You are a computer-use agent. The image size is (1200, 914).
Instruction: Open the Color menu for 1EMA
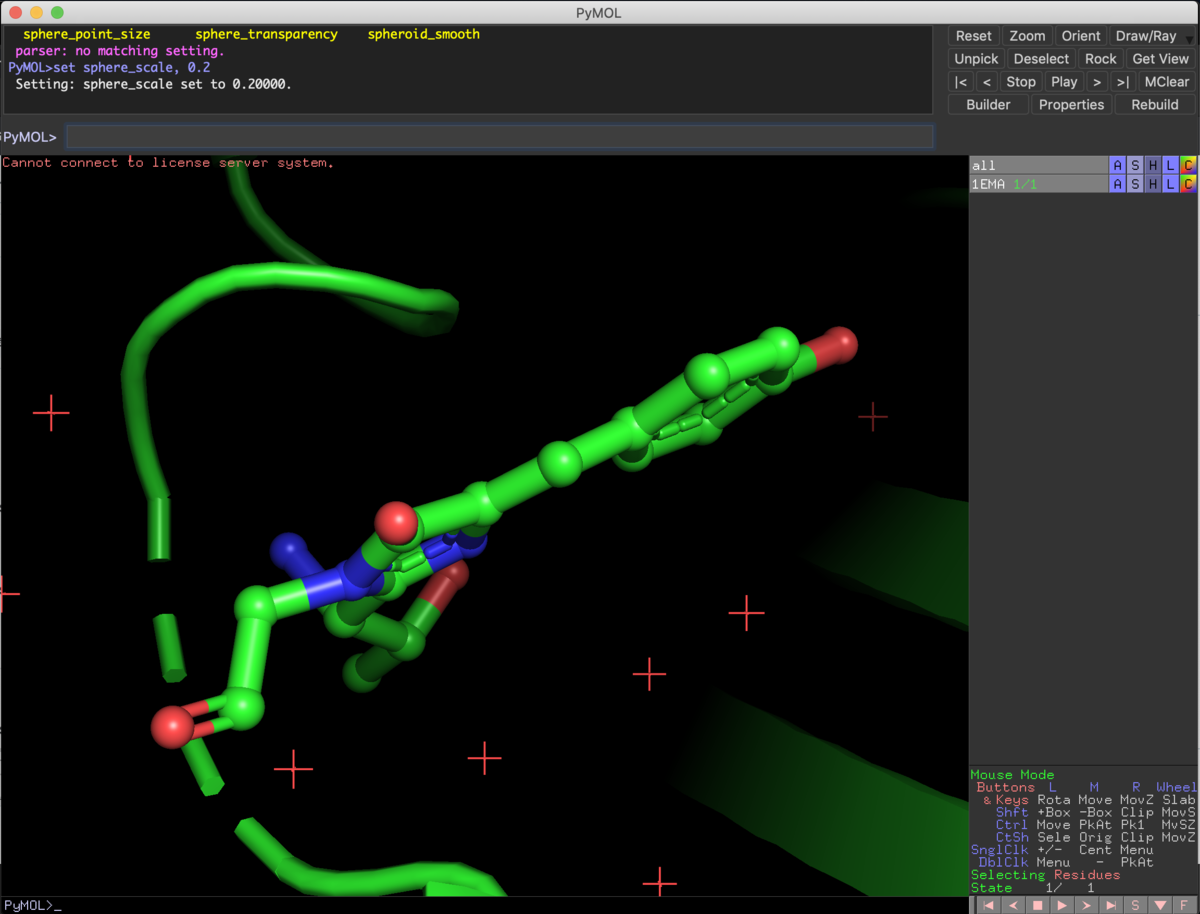click(1188, 184)
